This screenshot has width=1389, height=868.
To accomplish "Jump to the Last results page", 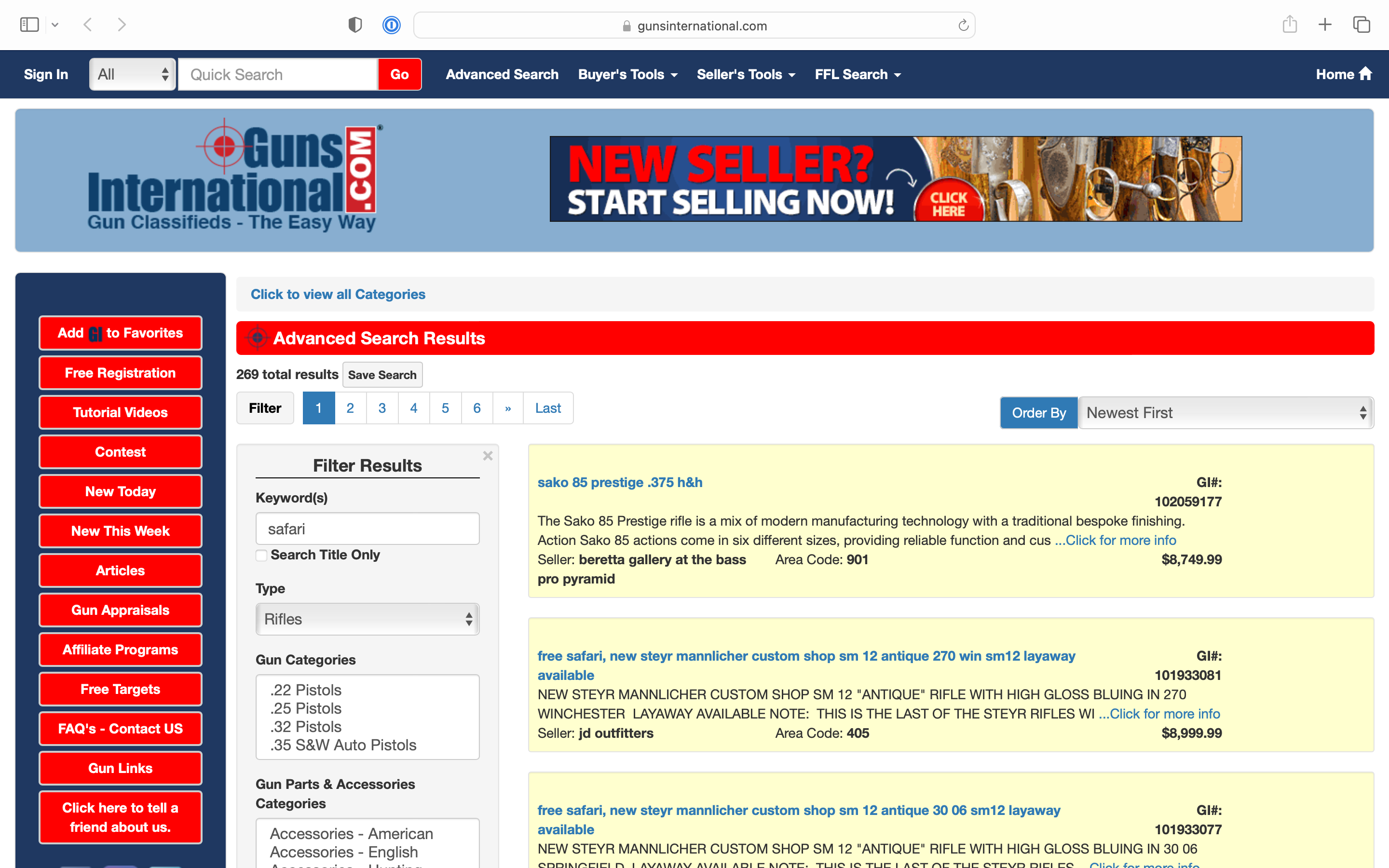I will coord(548,408).
